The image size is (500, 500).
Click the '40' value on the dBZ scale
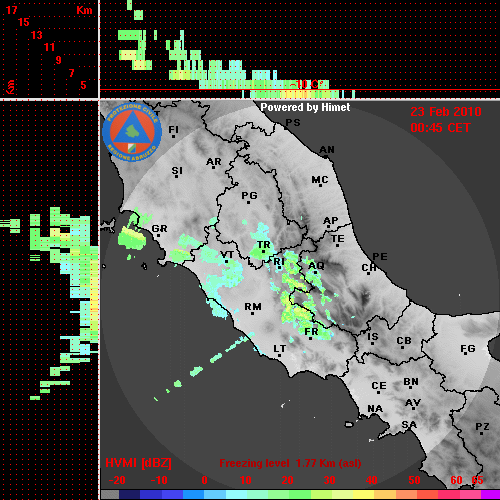(x=372, y=480)
